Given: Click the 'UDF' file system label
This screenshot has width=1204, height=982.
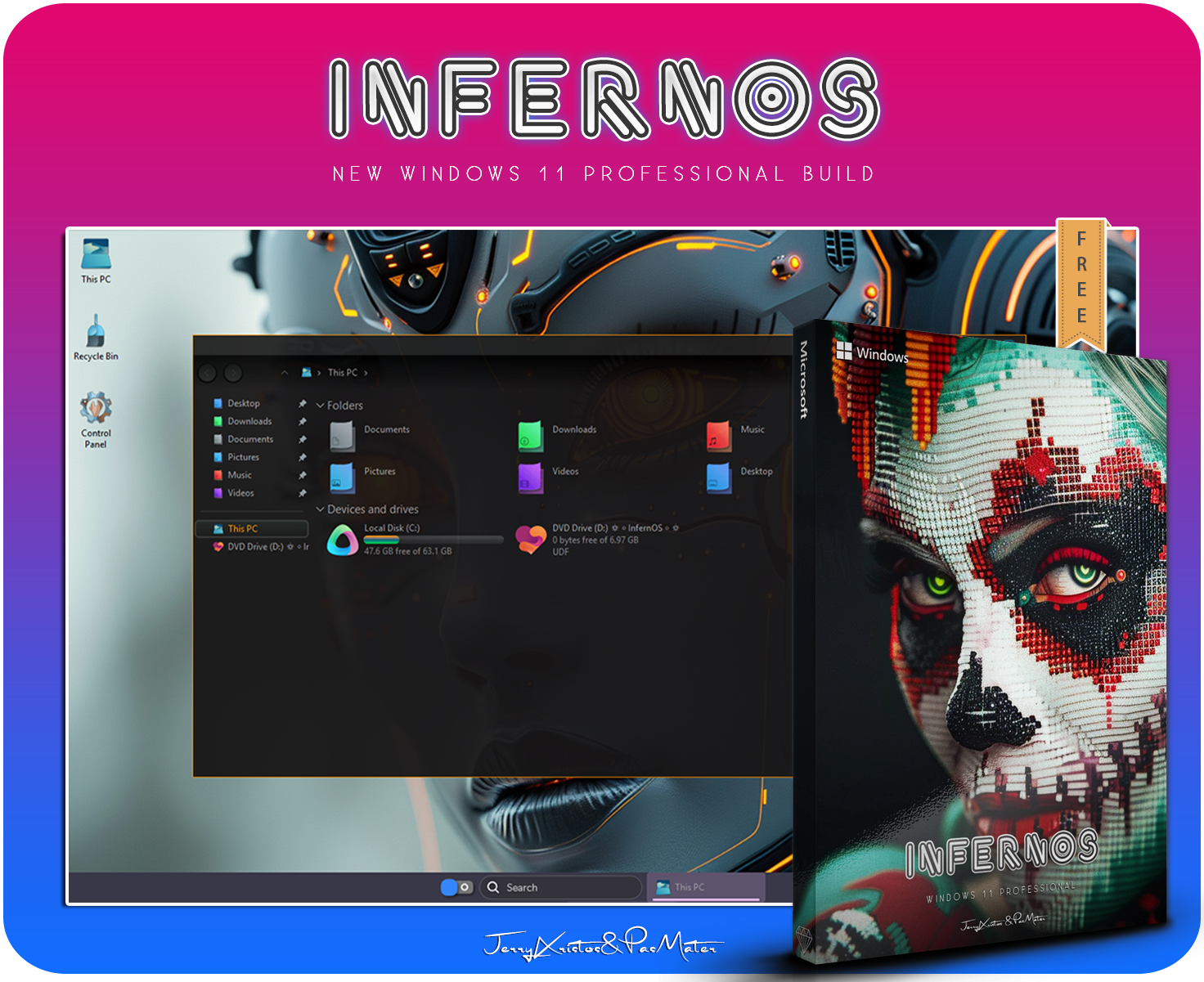Looking at the screenshot, I should click(x=560, y=553).
